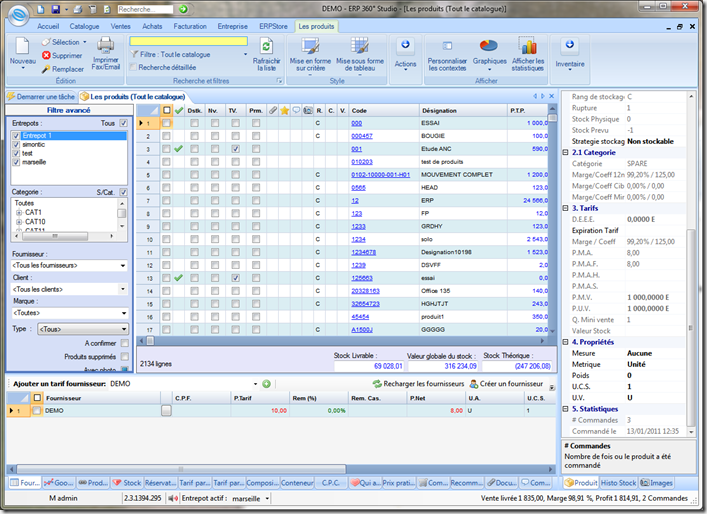
Task: Open the Fournisseur dropdown
Action: pyautogui.click(x=123, y=266)
